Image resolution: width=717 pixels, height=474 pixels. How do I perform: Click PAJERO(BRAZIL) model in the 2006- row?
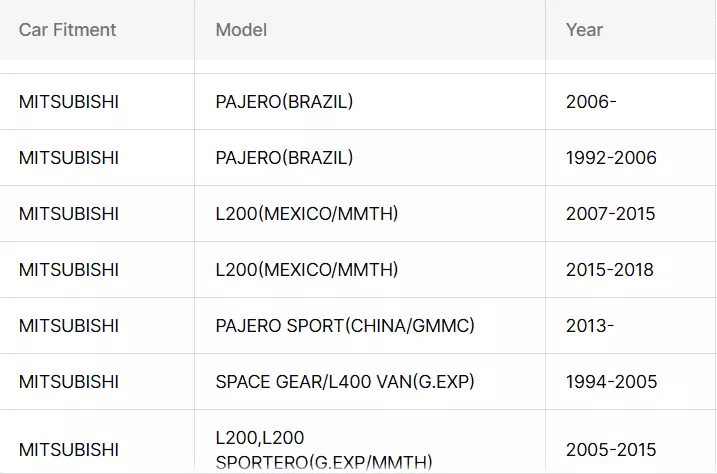285,102
